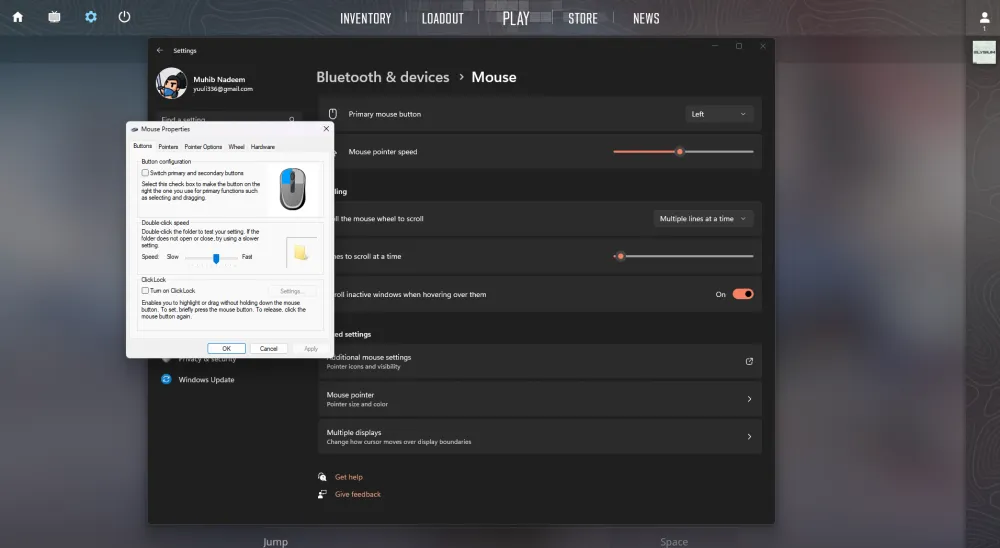Click the Give feedback icon
The width and height of the screenshot is (1000, 548).
[322, 494]
